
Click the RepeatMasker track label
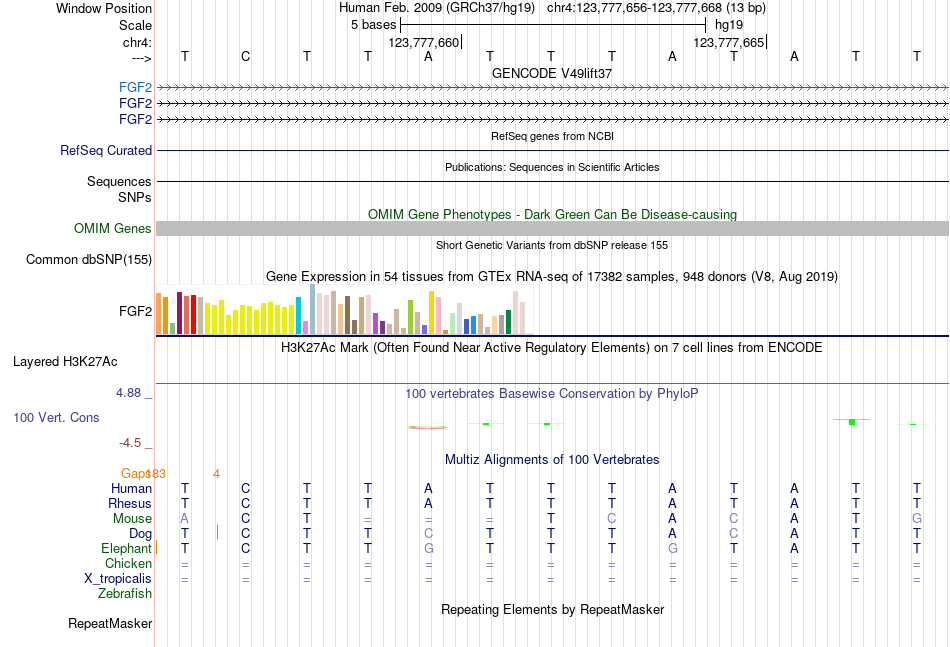(x=110, y=623)
